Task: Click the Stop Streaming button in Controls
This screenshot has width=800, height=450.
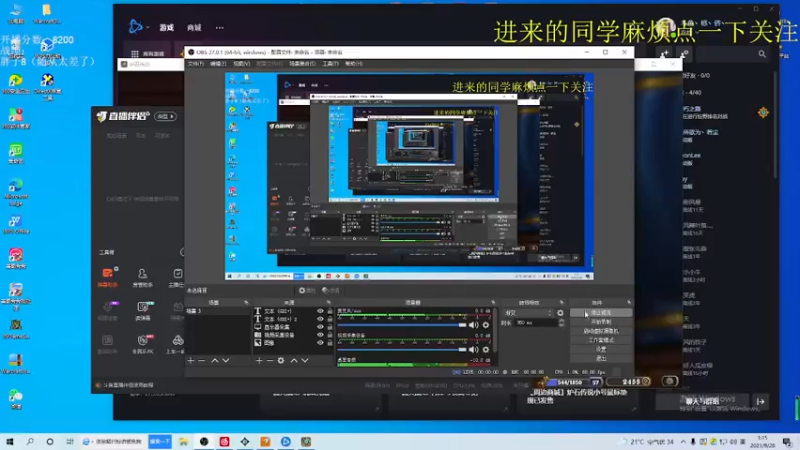Action: (601, 313)
